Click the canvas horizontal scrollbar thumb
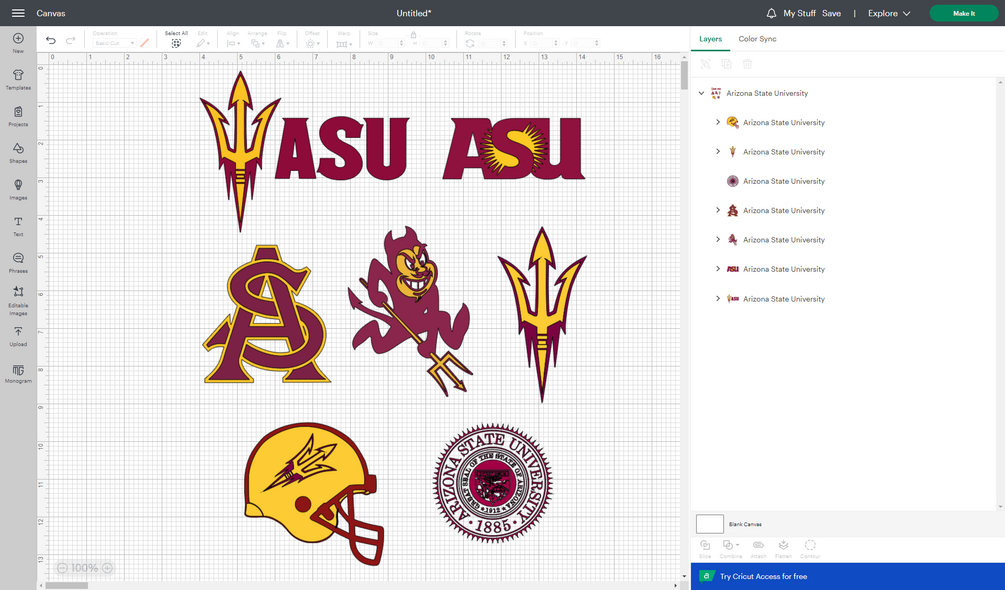The height and width of the screenshot is (590, 1005). [x=67, y=585]
